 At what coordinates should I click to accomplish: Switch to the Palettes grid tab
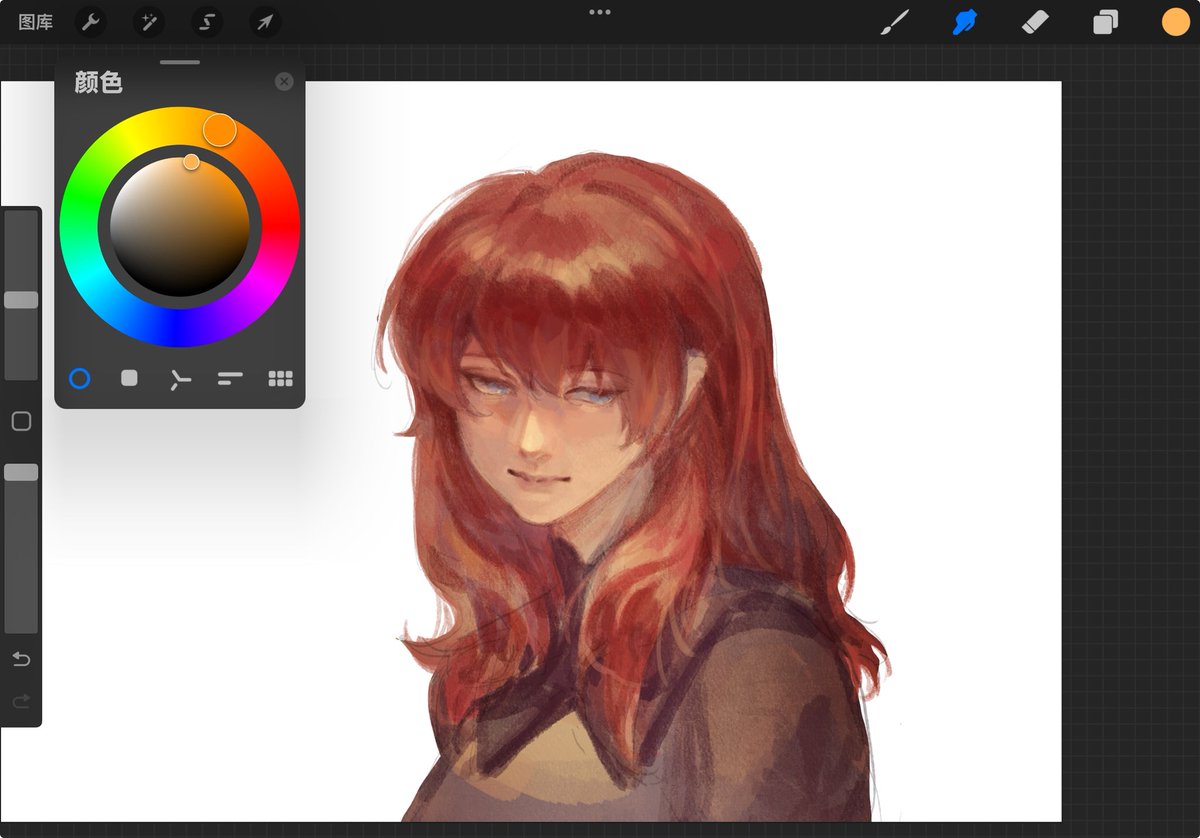pyautogui.click(x=281, y=378)
